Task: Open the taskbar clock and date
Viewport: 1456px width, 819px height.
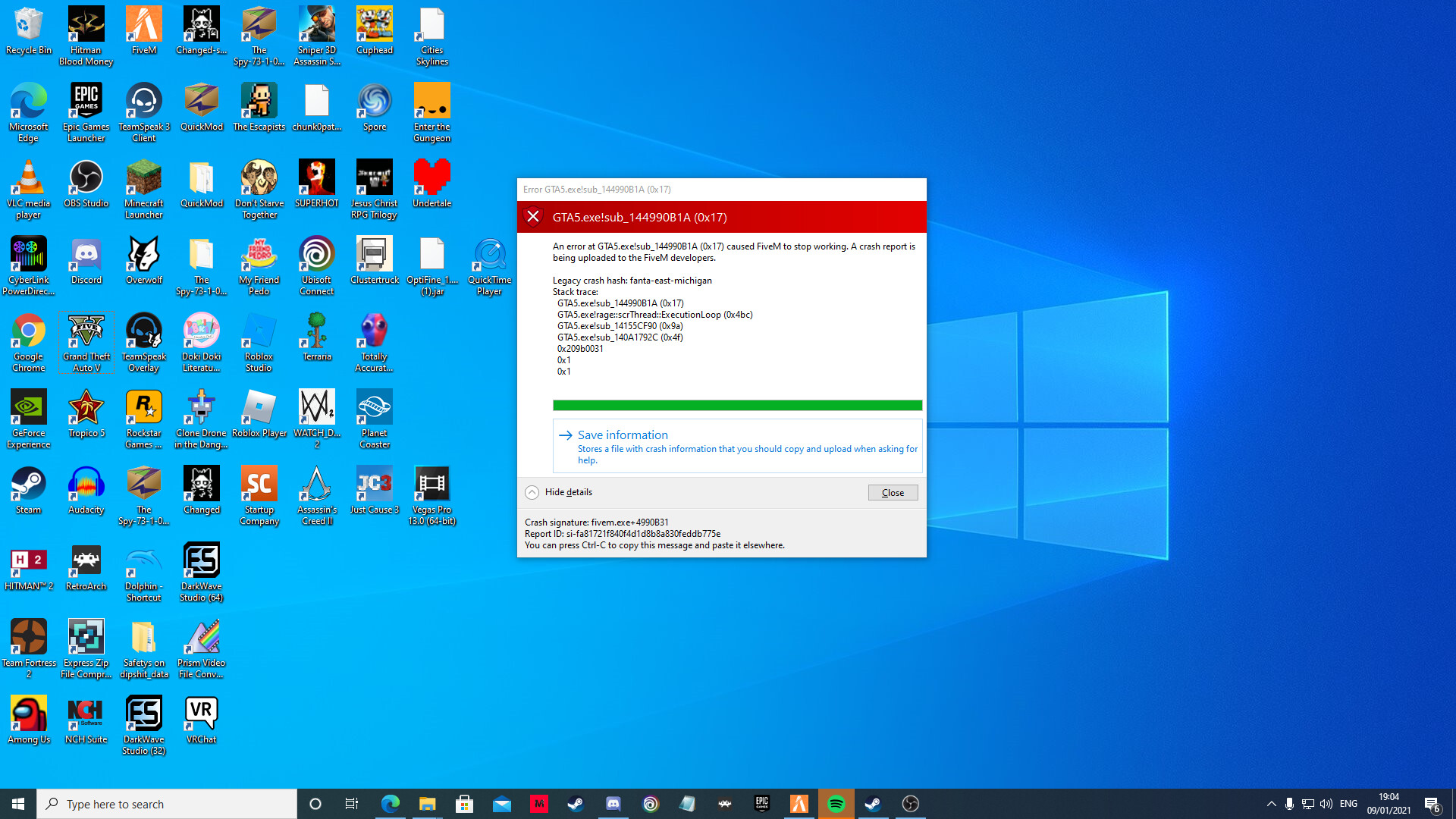Action: 1389,804
